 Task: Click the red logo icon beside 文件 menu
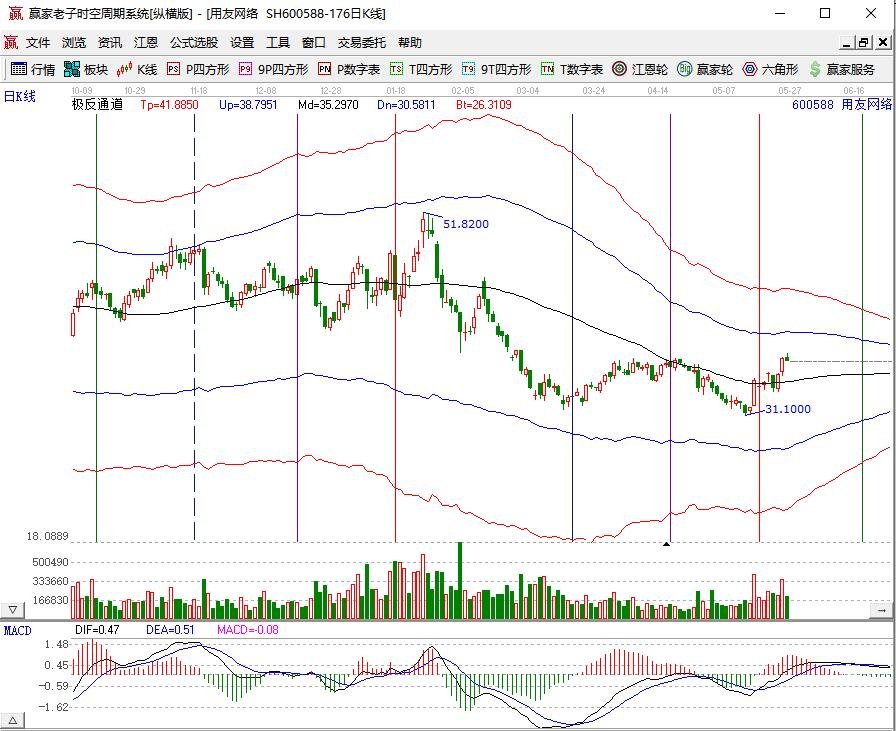pos(11,42)
